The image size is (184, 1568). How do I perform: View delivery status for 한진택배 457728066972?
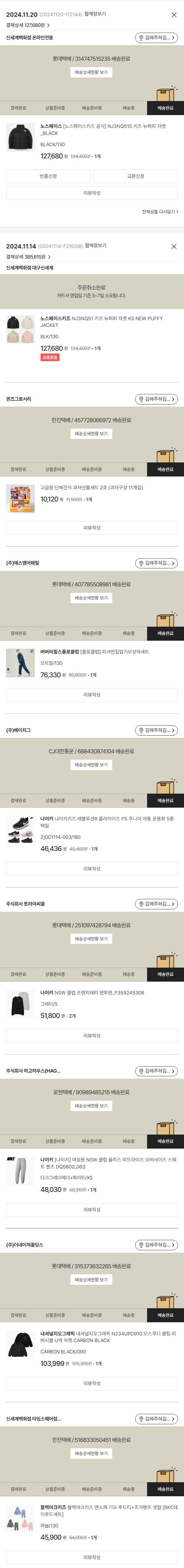92,434
